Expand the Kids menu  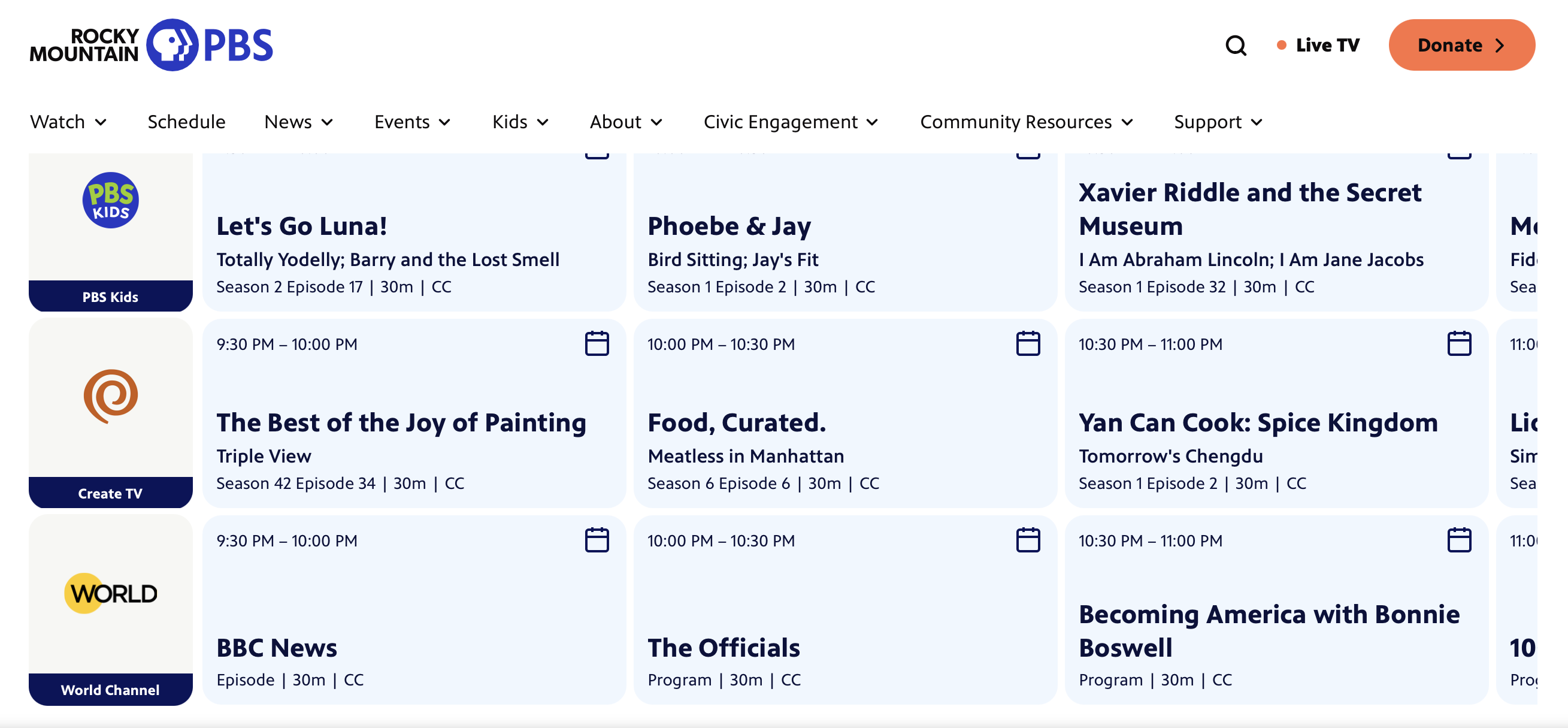coord(520,122)
